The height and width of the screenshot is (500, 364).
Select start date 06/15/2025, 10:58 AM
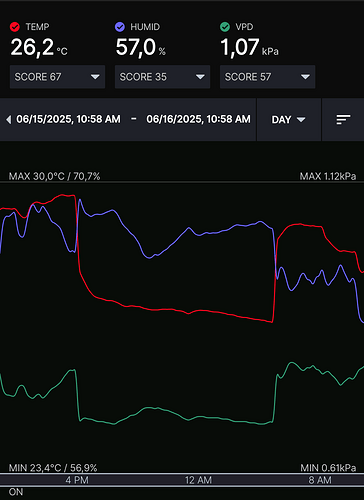68,119
